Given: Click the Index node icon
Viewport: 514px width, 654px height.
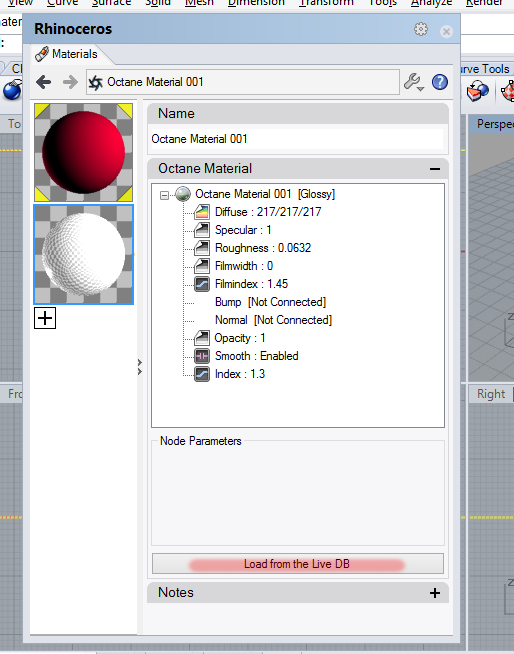Looking at the screenshot, I should [x=202, y=374].
